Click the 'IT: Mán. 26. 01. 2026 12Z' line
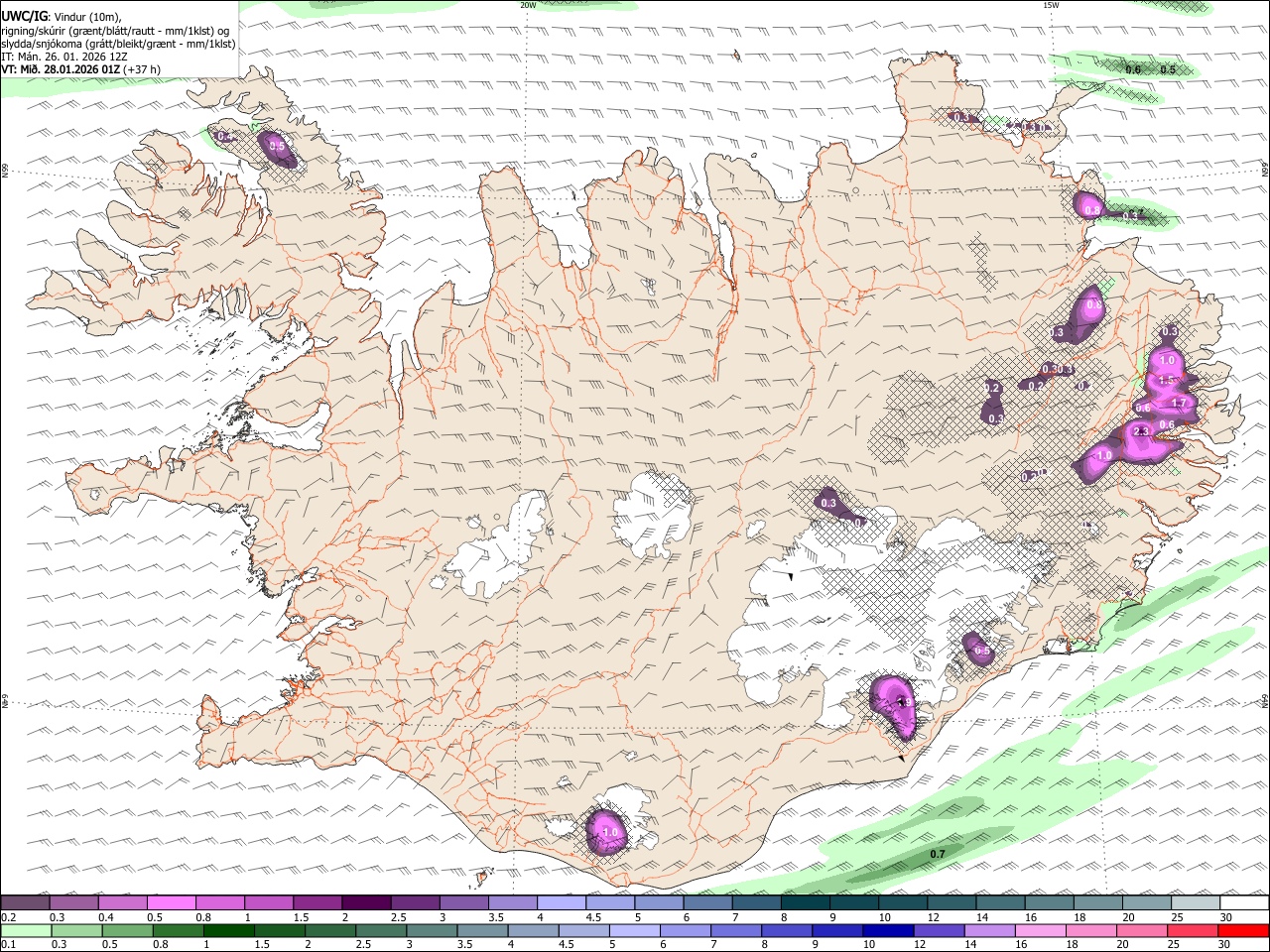Viewport: 1270px width, 952px height. coord(64,57)
